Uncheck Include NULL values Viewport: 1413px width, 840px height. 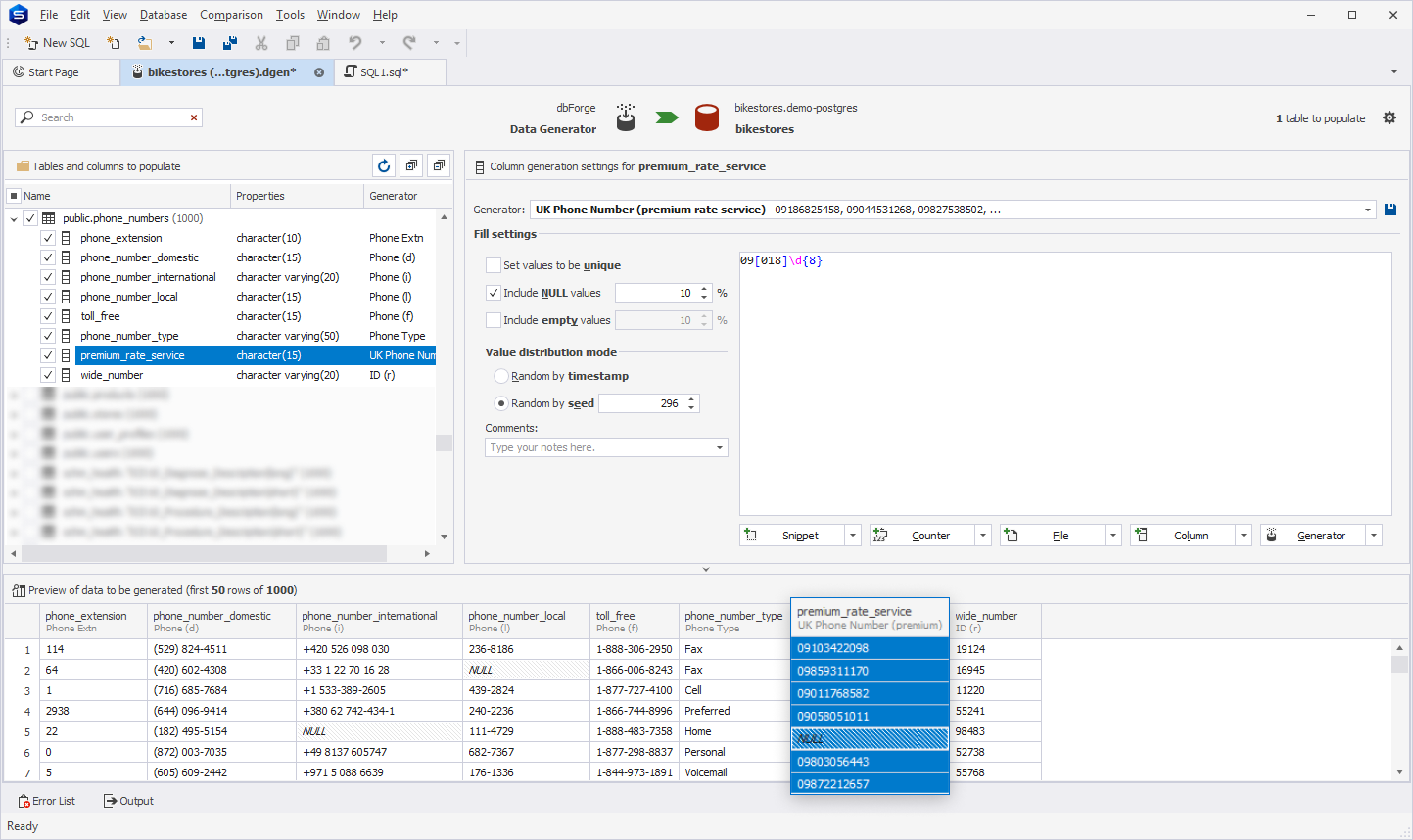pyautogui.click(x=494, y=293)
